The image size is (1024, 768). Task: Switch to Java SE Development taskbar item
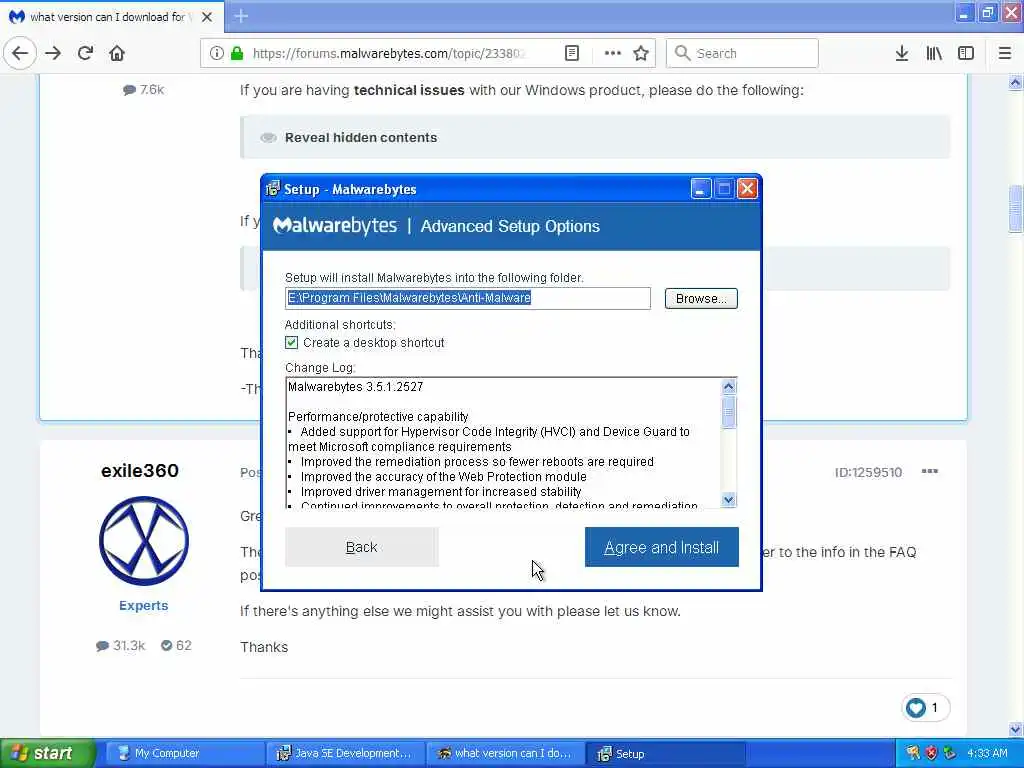click(x=345, y=753)
